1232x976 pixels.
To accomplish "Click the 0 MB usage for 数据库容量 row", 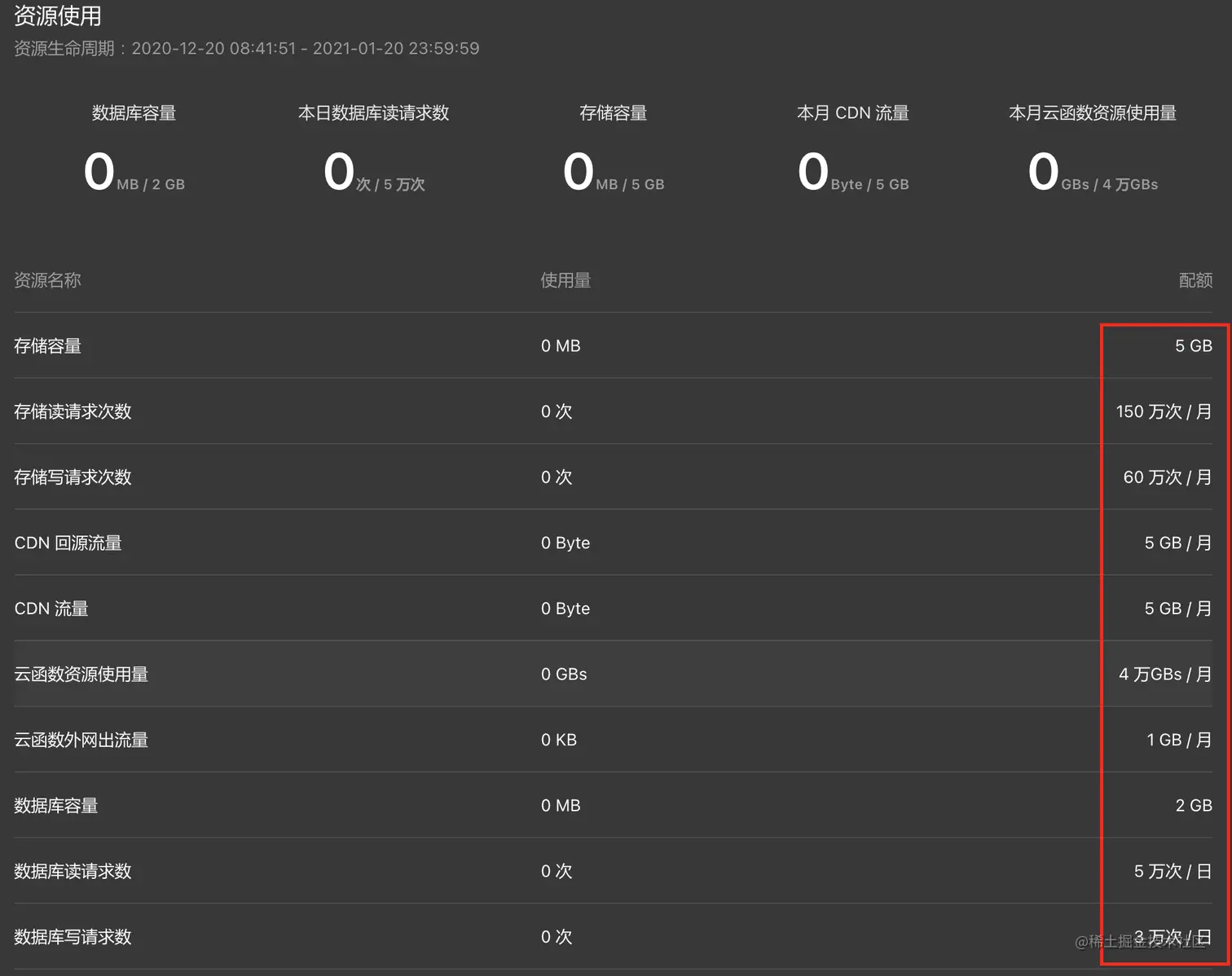I will coord(561,806).
